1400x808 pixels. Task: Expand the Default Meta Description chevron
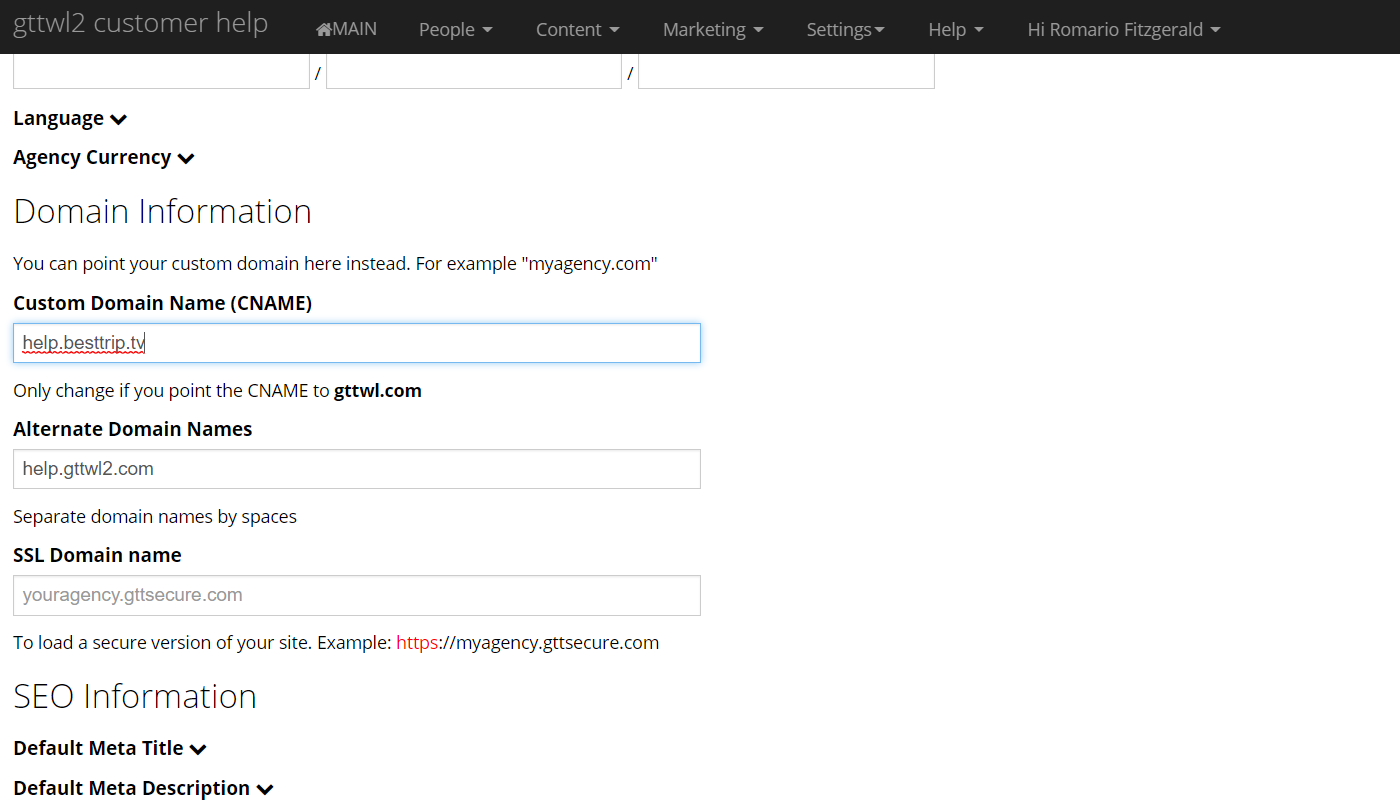coord(264,789)
